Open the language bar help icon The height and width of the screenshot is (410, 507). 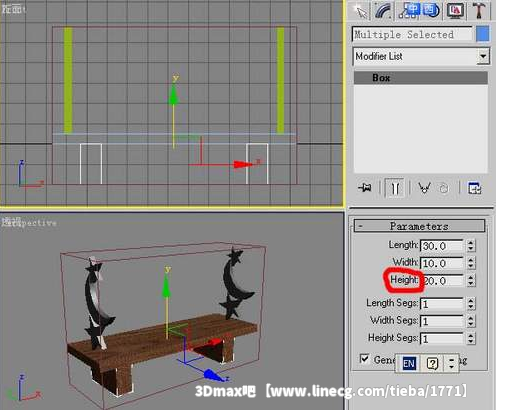(432, 363)
